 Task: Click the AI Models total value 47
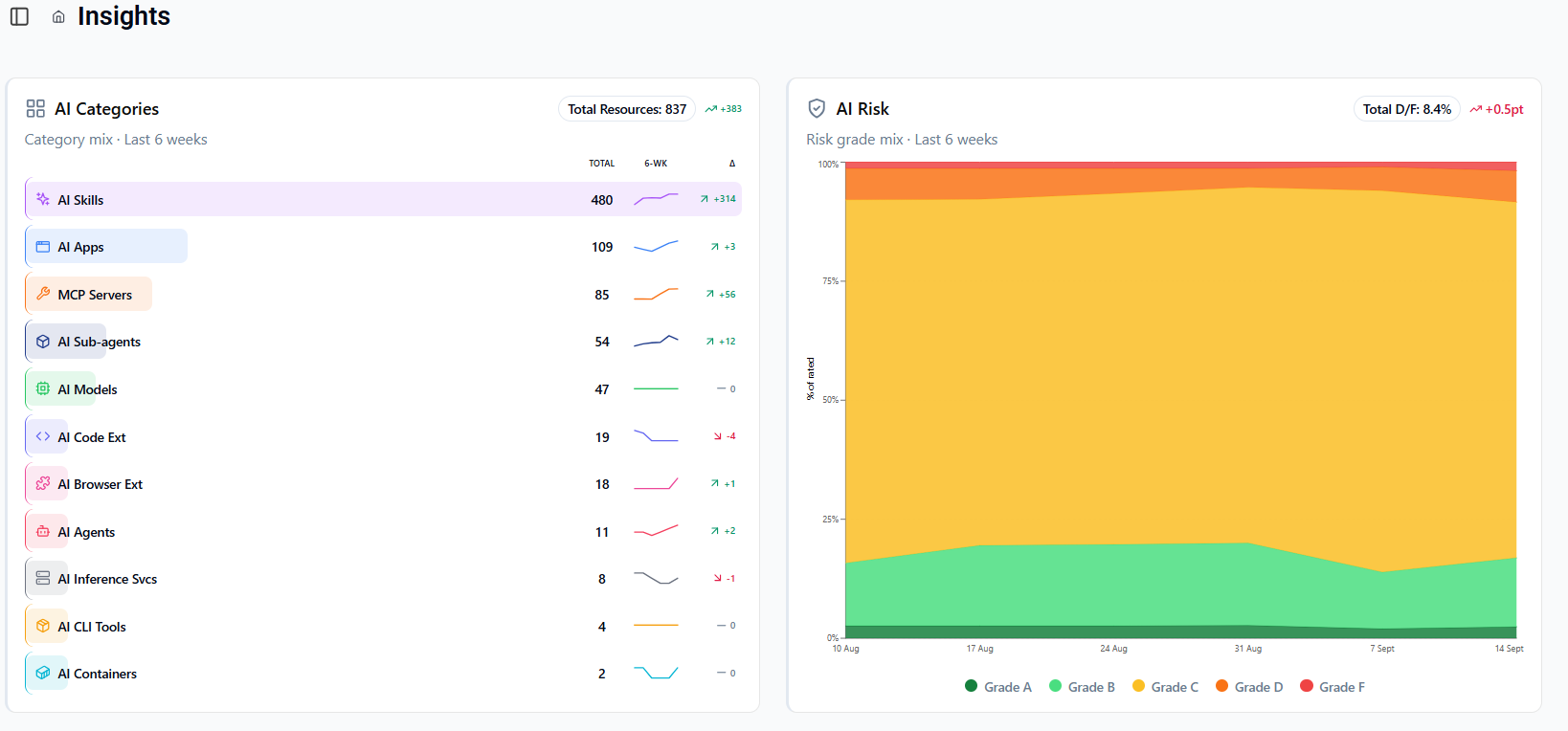click(x=602, y=389)
